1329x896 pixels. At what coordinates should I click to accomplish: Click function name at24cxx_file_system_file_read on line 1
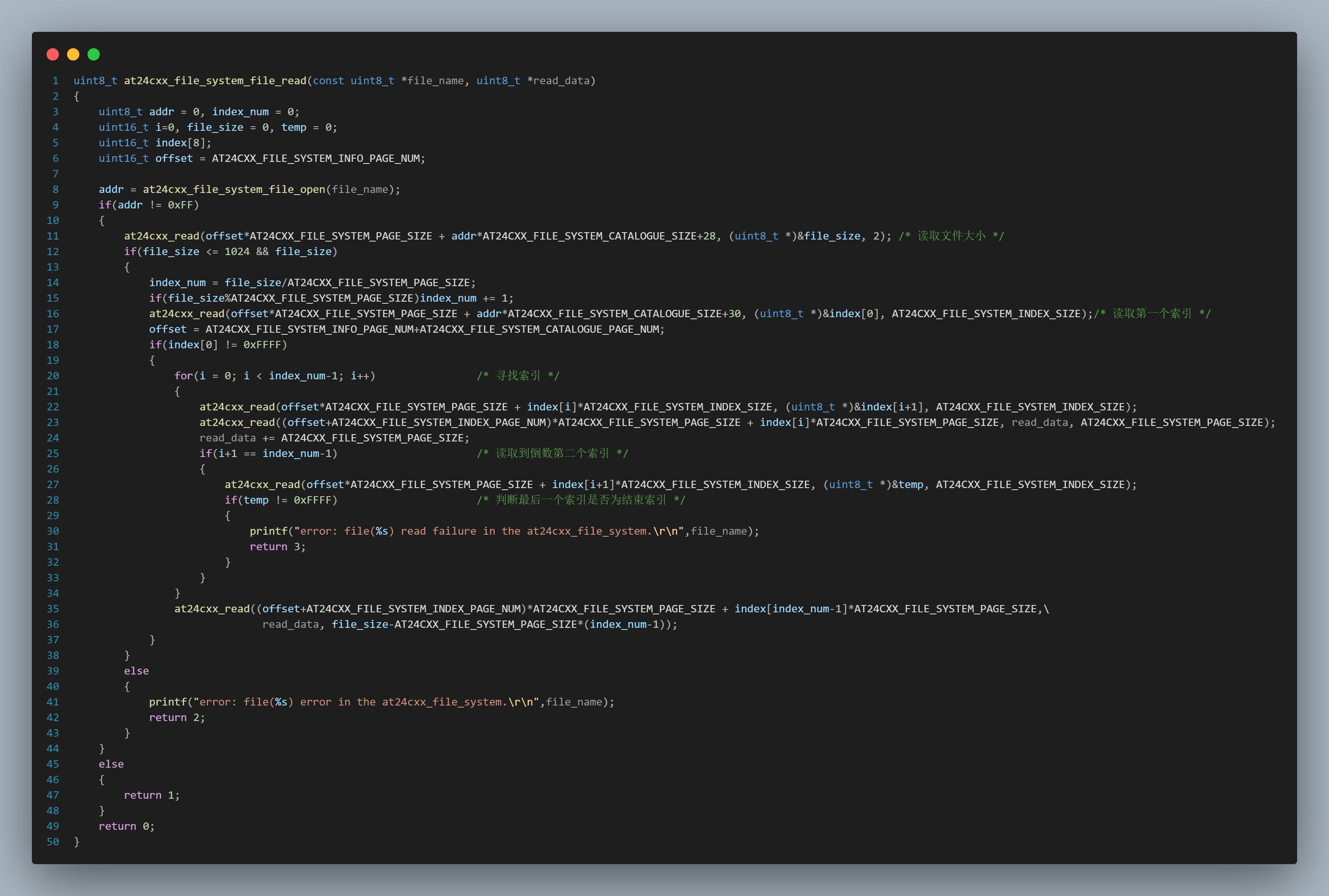(215, 81)
